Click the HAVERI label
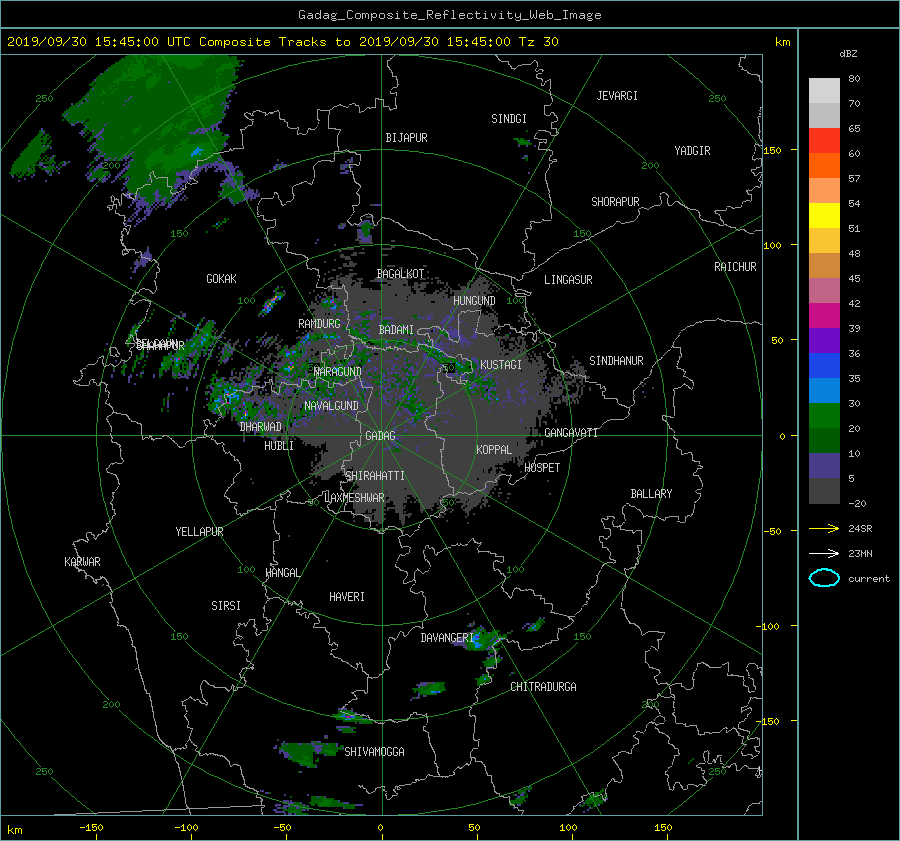Viewport: 900px width, 841px height. [347, 597]
